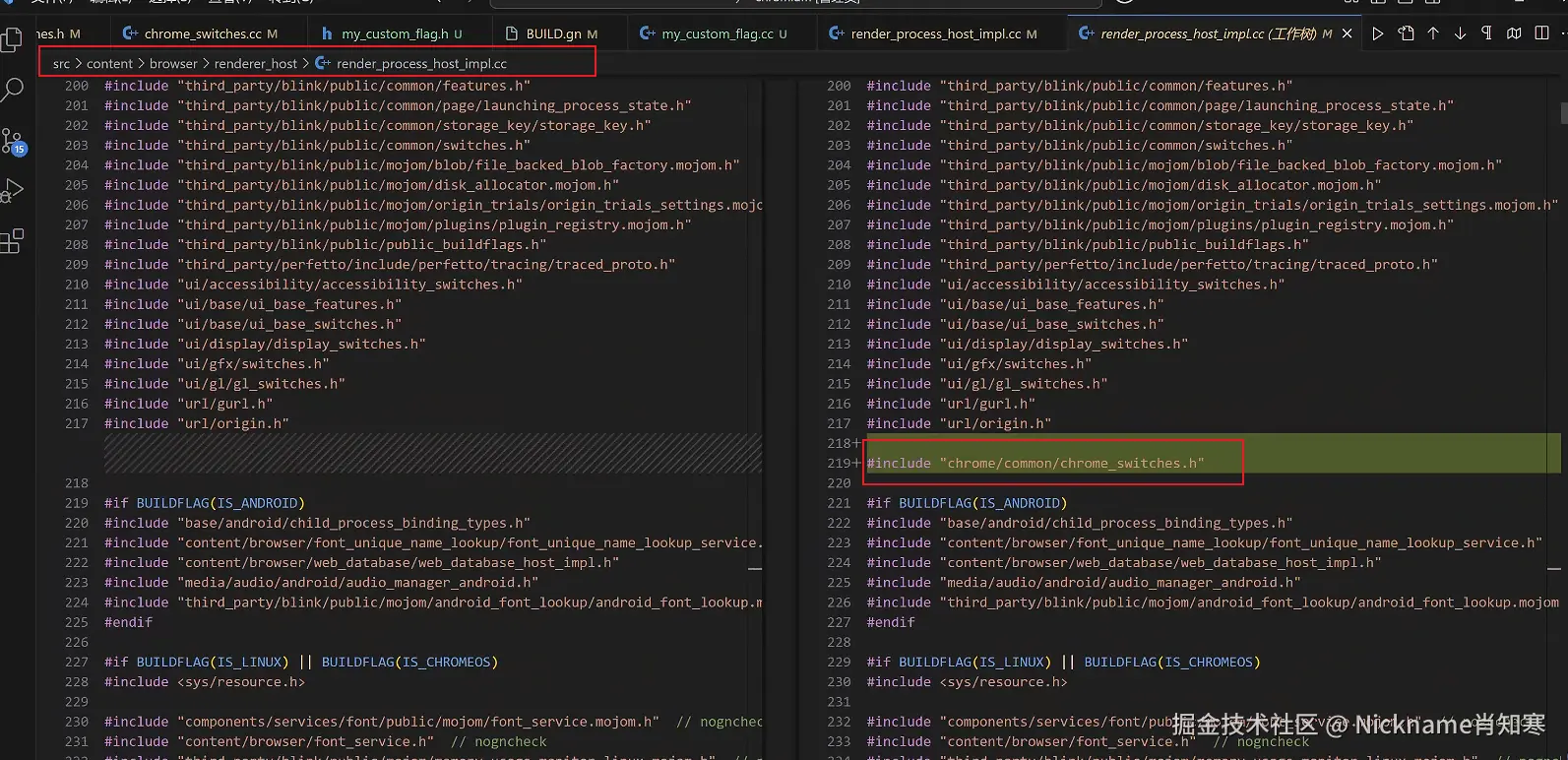Open the Run and Debug view
This screenshot has height=760, width=1568.
pos(12,190)
